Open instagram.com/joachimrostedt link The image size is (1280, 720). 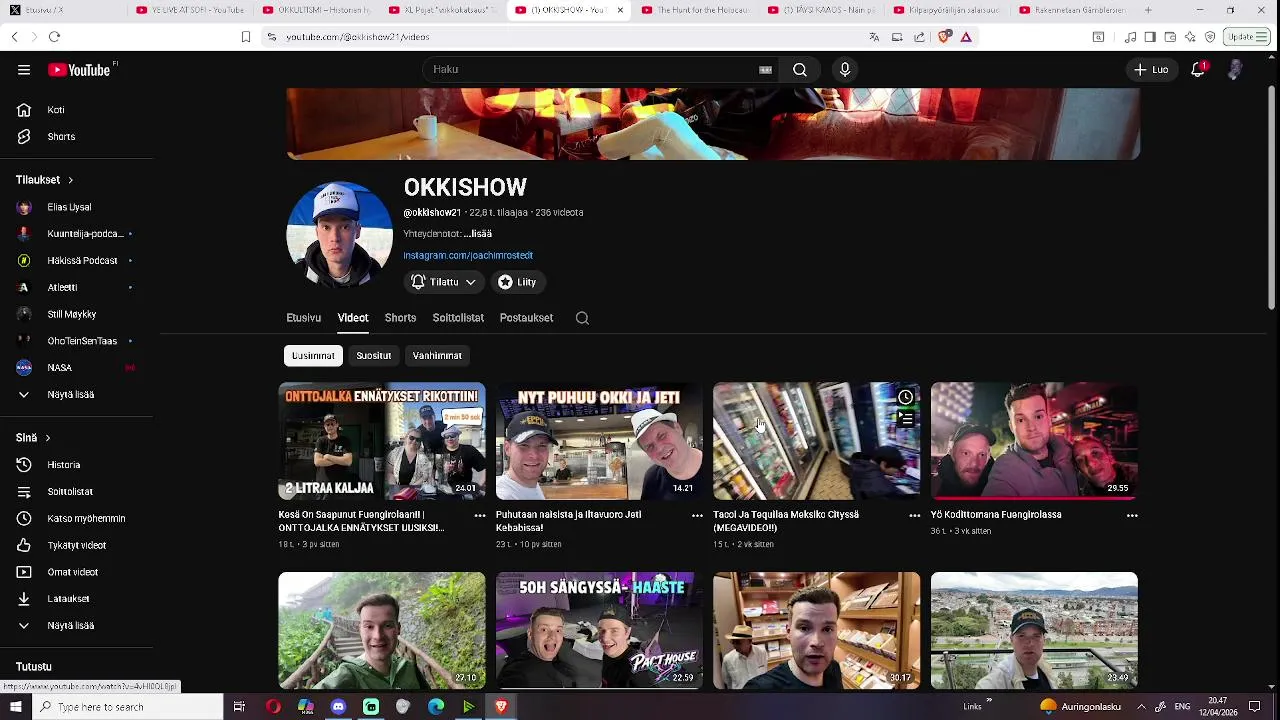[x=468, y=256]
